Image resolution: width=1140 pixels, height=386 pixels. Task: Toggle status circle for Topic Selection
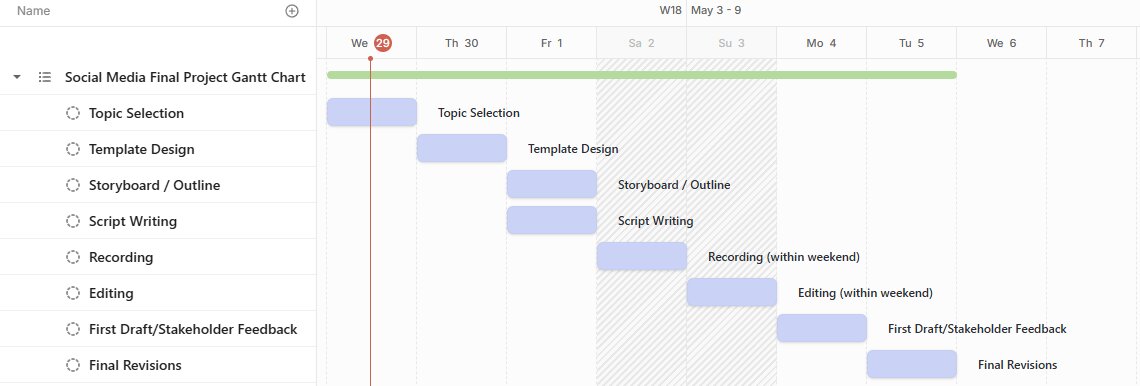(73, 113)
